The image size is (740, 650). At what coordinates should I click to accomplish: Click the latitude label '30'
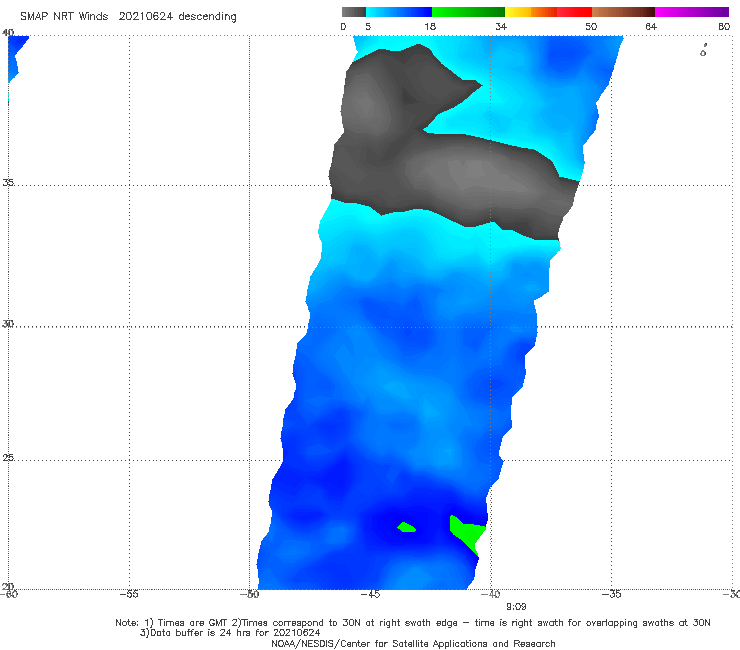tap(8, 324)
